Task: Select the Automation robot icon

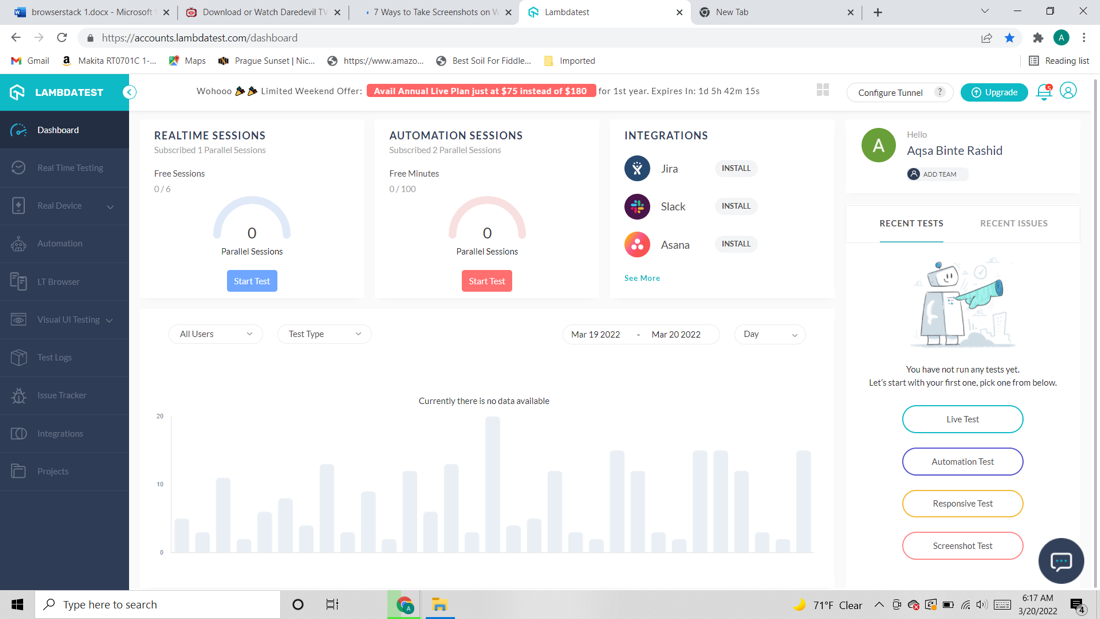Action: [x=19, y=244]
